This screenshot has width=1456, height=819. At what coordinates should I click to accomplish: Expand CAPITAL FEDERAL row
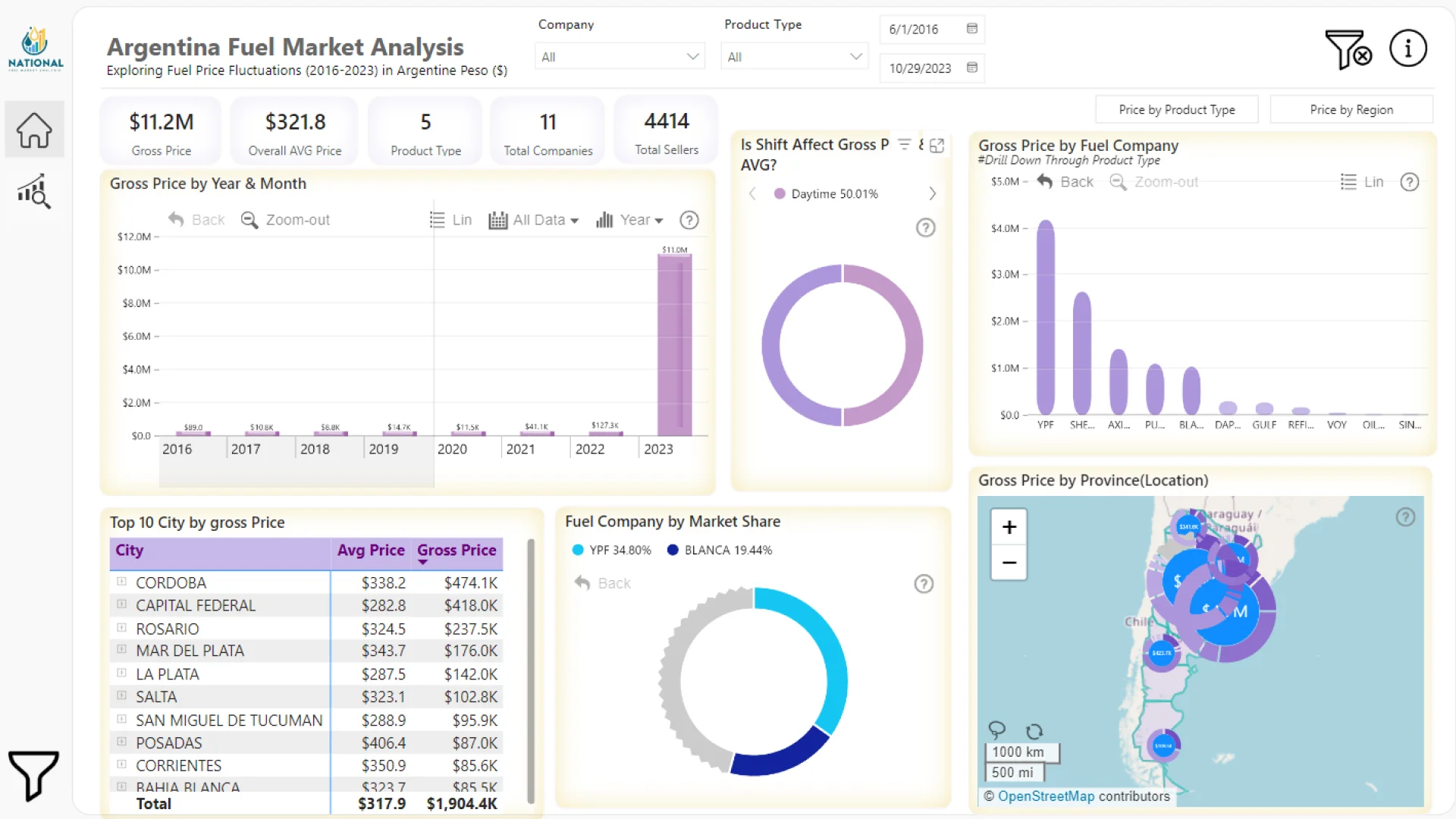tap(121, 604)
